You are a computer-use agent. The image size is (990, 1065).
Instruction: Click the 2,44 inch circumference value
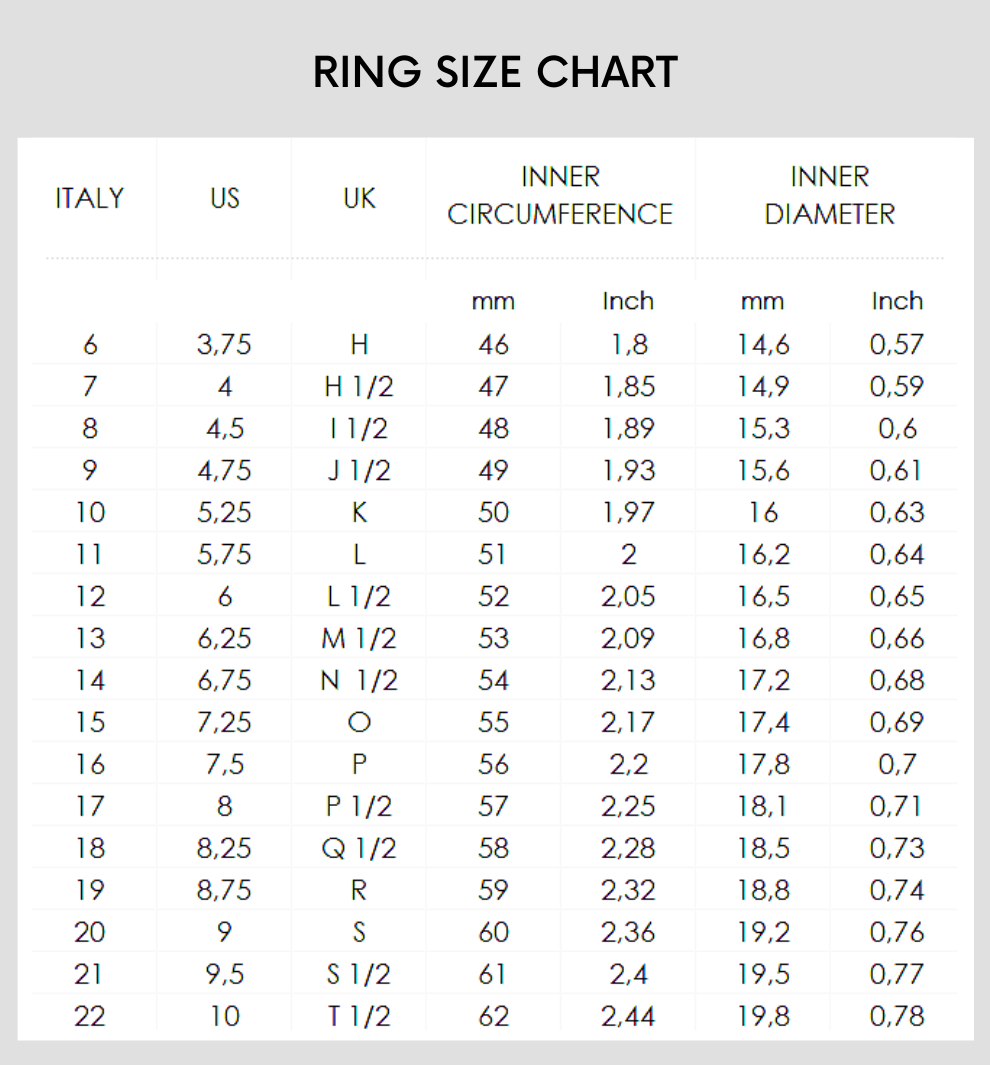coord(628,1017)
